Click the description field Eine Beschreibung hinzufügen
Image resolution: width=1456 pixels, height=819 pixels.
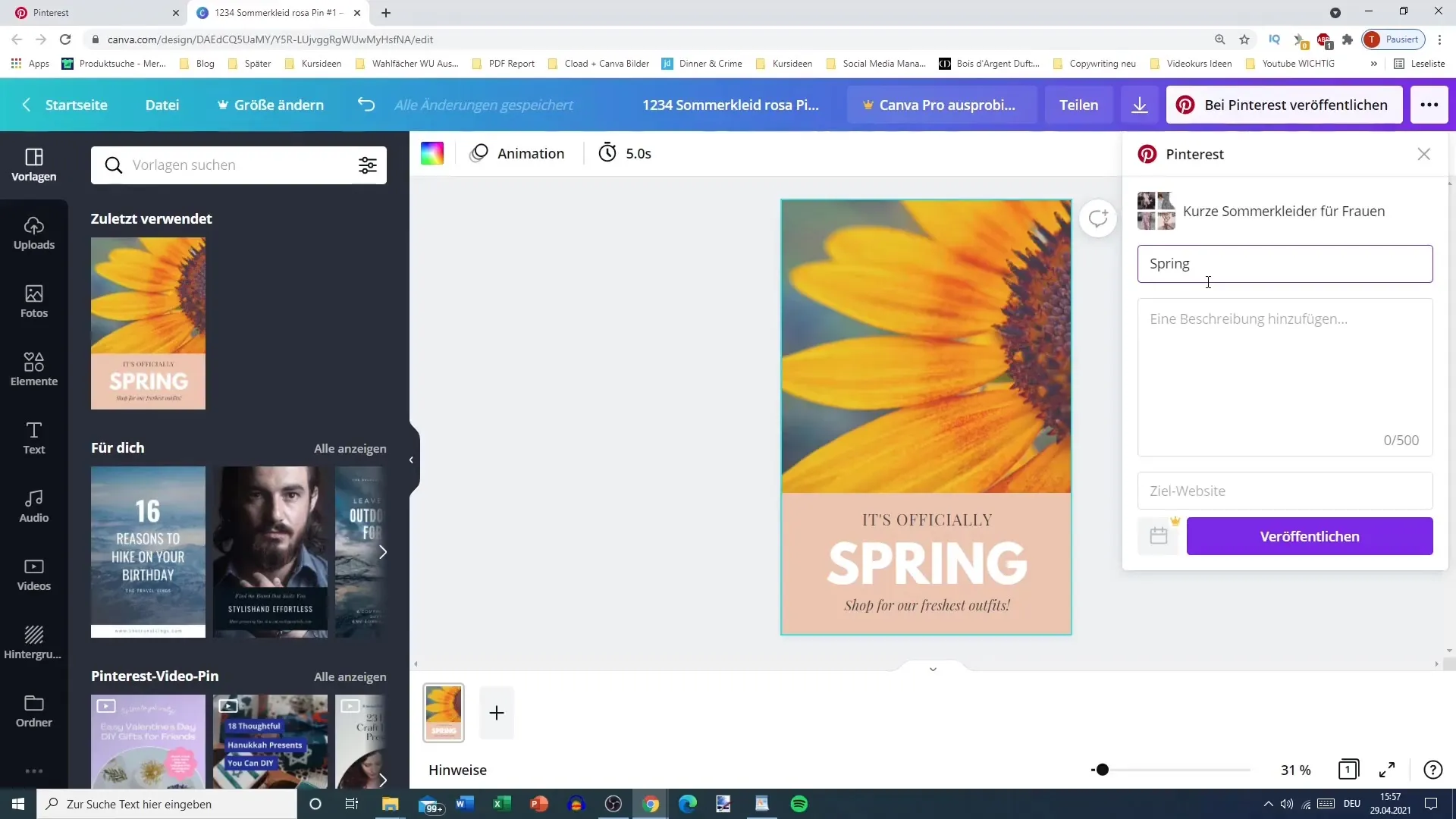(1285, 377)
